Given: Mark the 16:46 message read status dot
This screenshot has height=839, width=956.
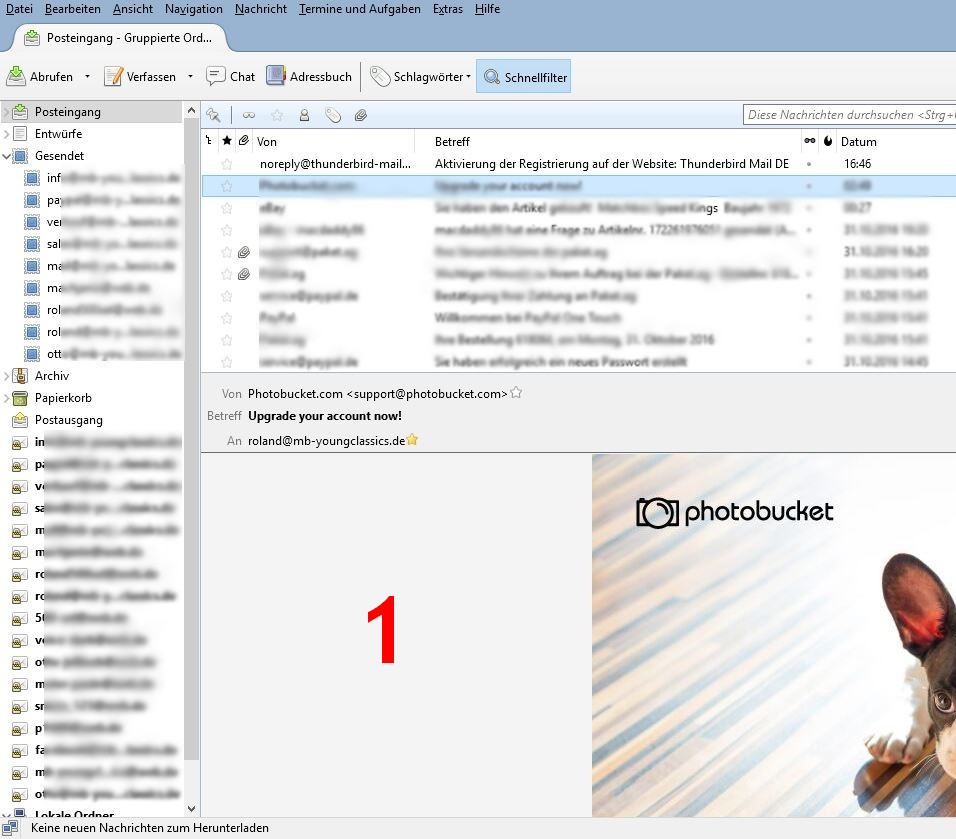Looking at the screenshot, I should 809,163.
